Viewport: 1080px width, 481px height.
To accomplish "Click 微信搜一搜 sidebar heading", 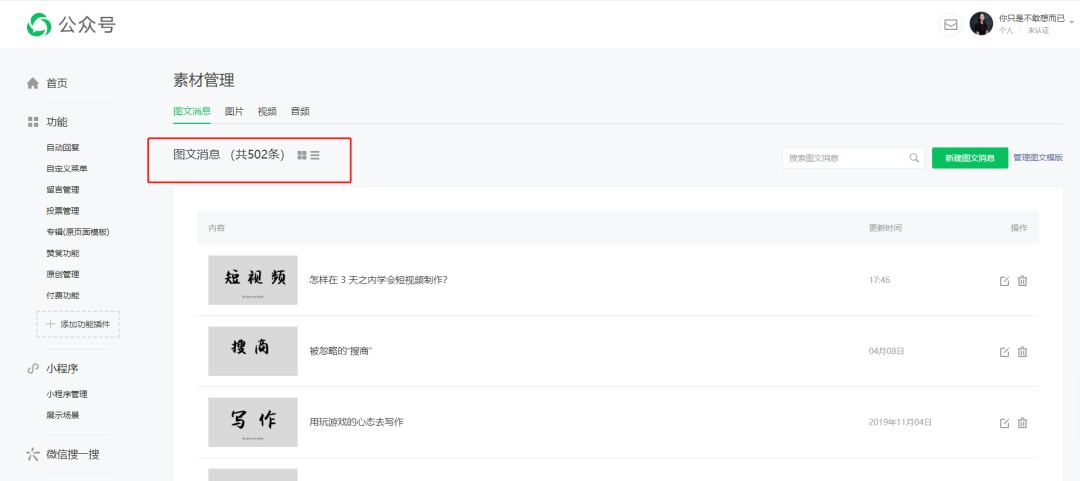I will click(74, 454).
